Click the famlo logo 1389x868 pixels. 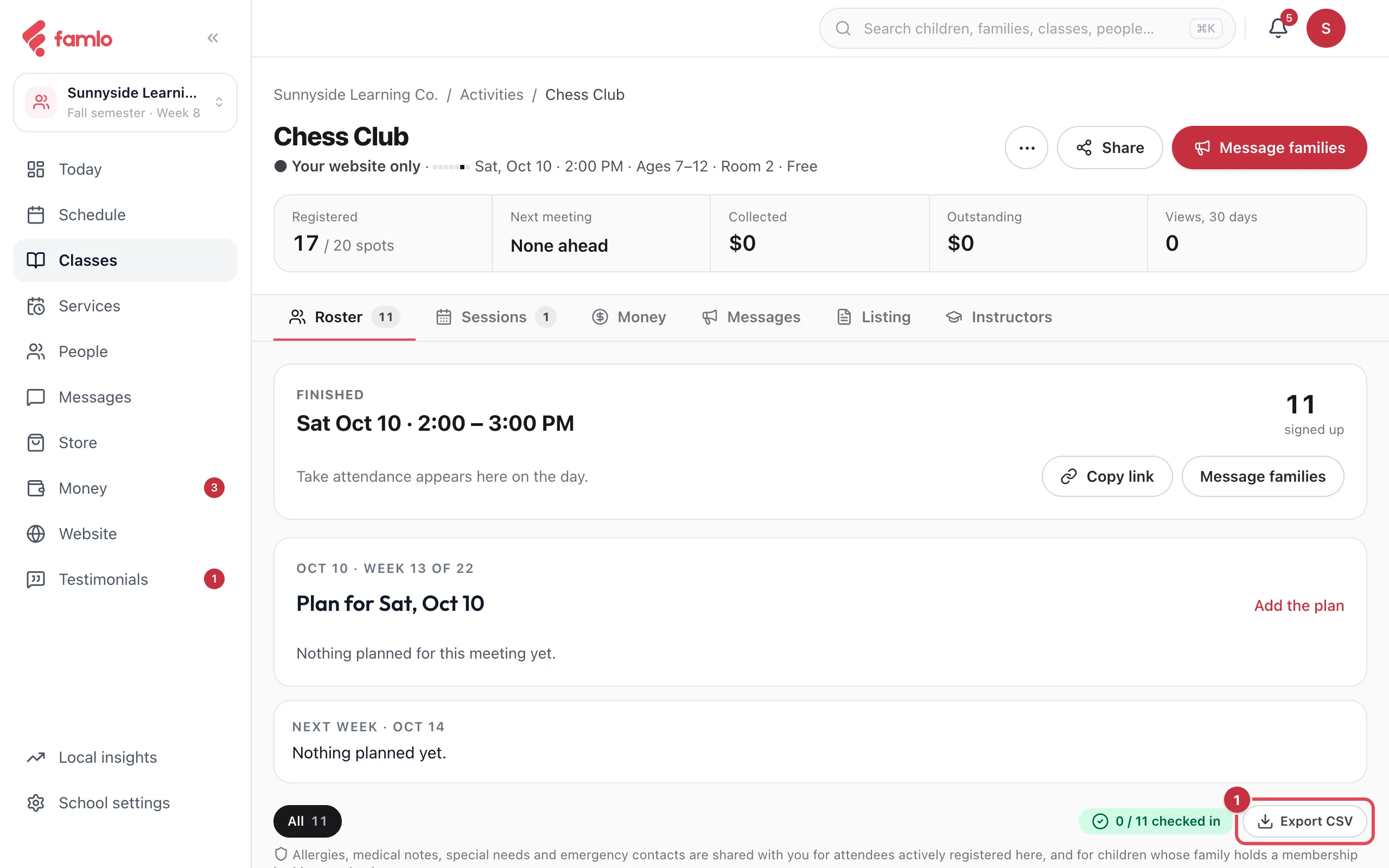[x=67, y=39]
